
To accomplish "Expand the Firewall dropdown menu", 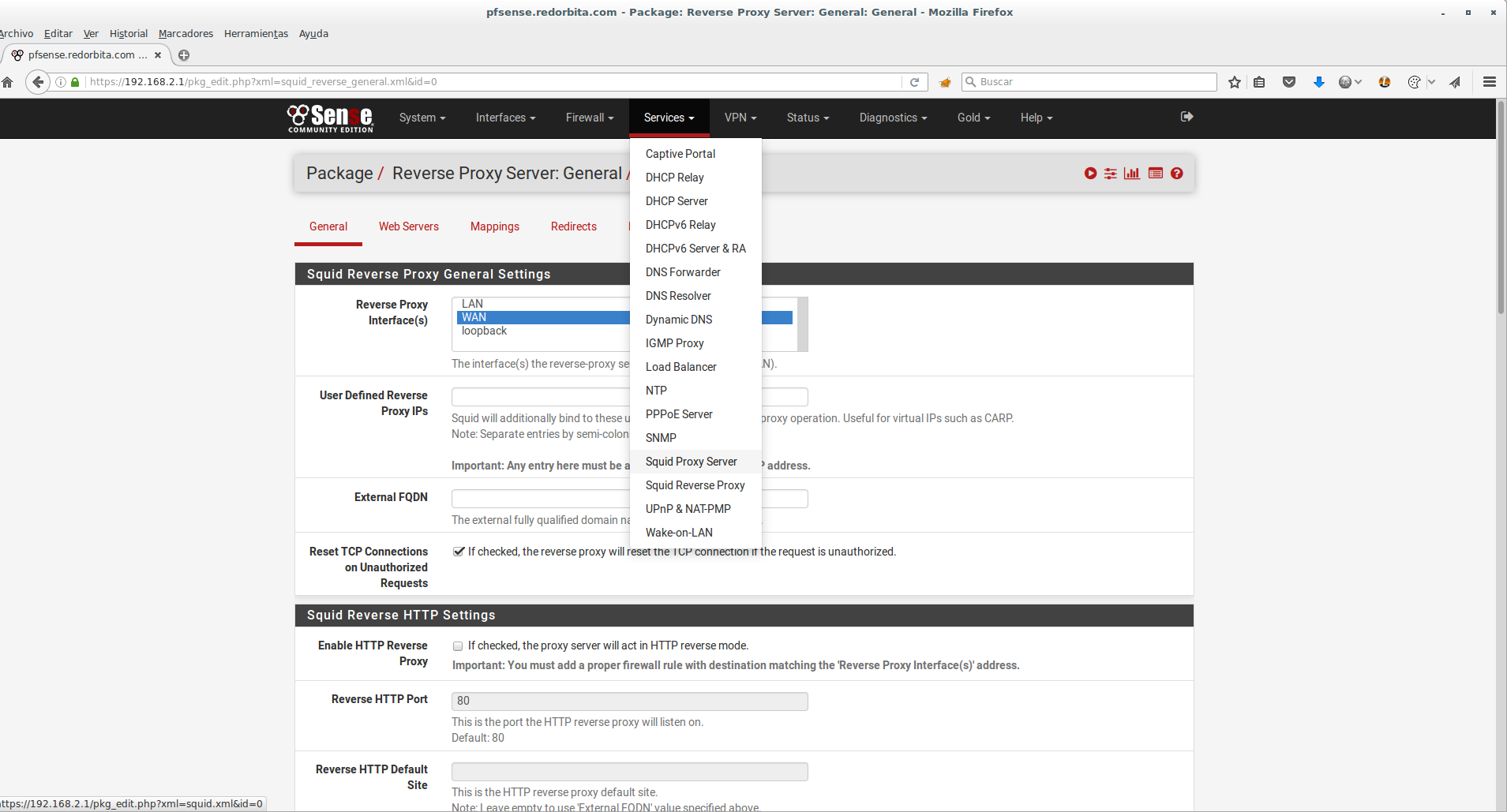I will coord(589,118).
